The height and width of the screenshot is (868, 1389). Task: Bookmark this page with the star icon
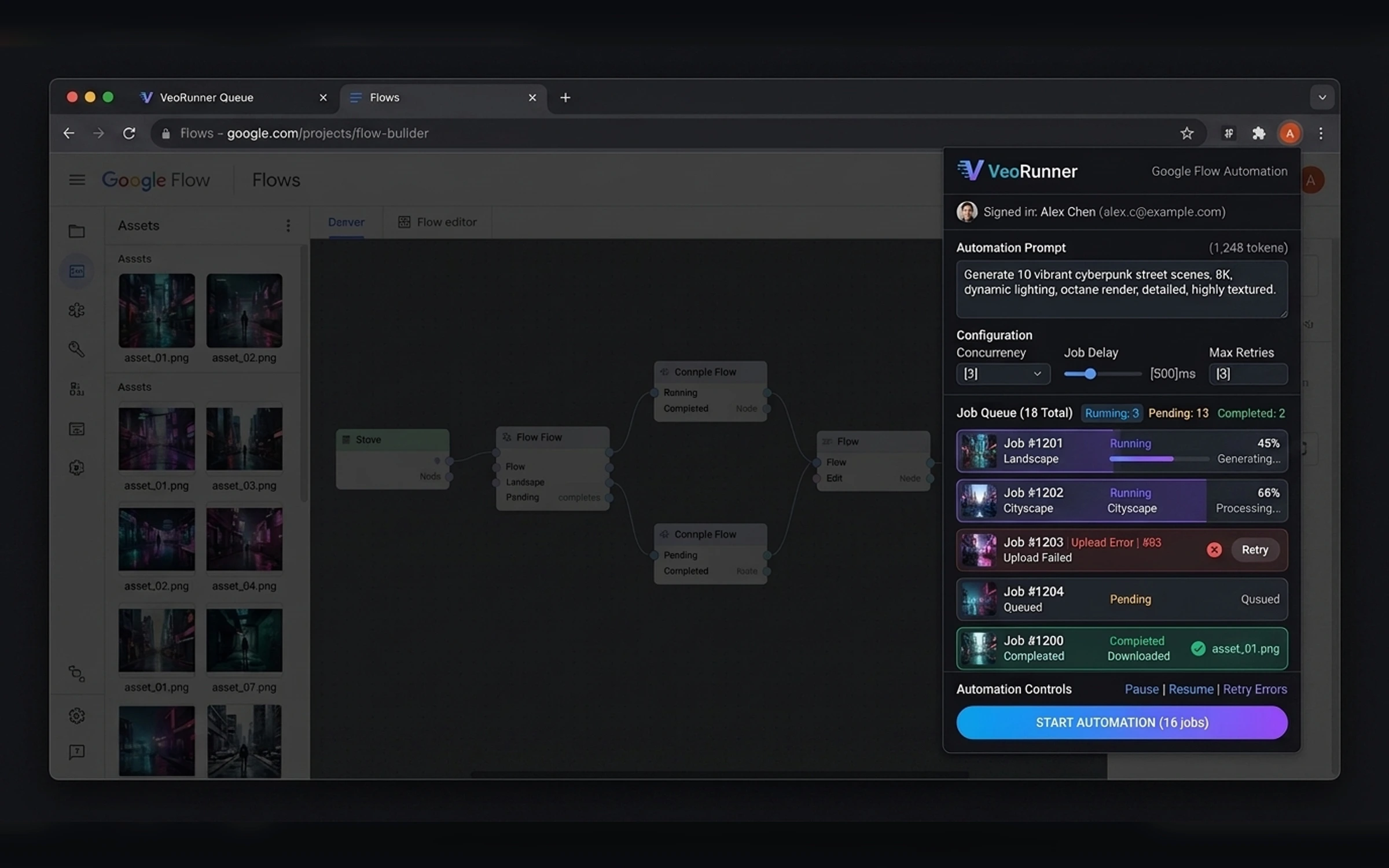pos(1187,133)
